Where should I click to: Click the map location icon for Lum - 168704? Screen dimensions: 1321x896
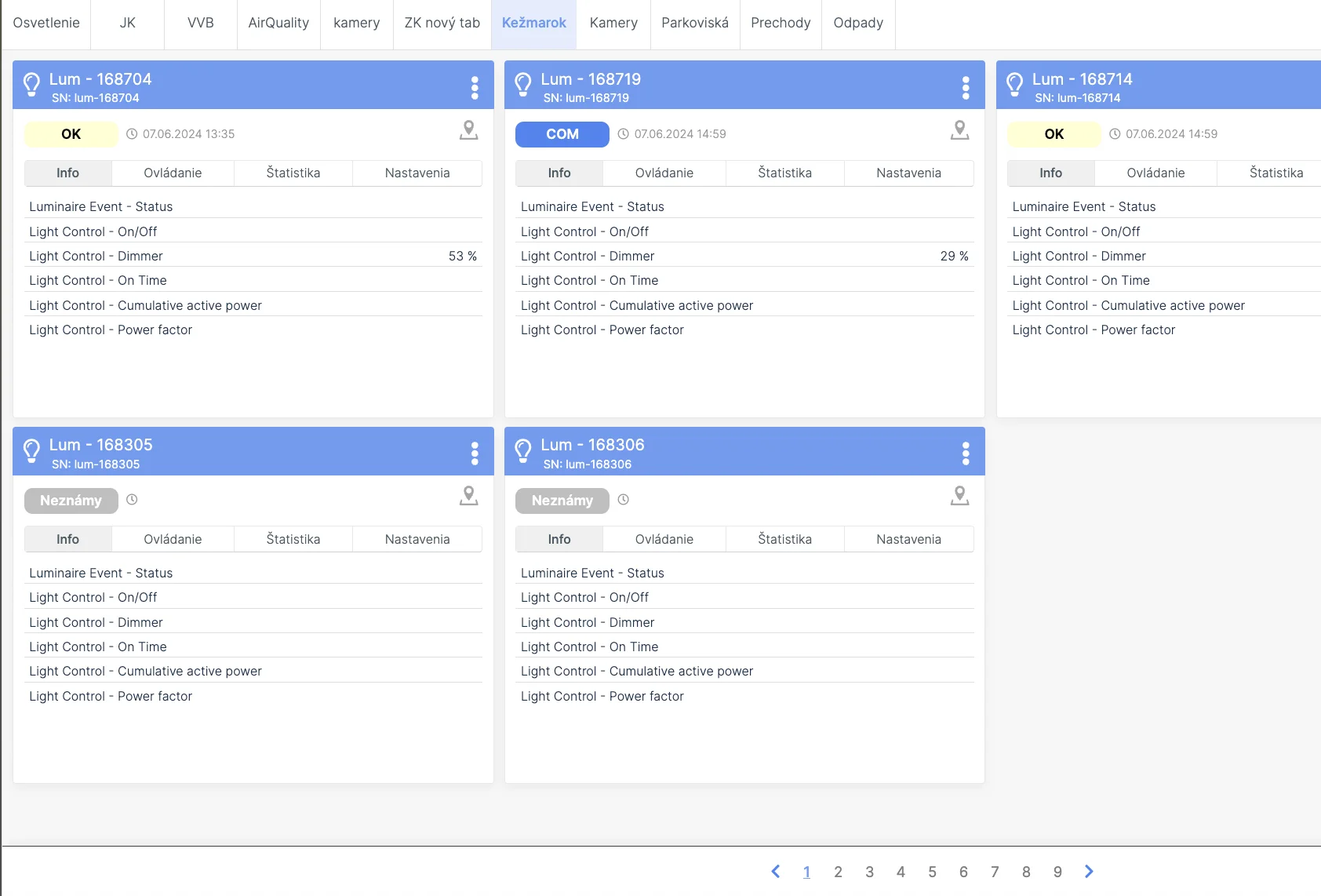pyautogui.click(x=468, y=130)
